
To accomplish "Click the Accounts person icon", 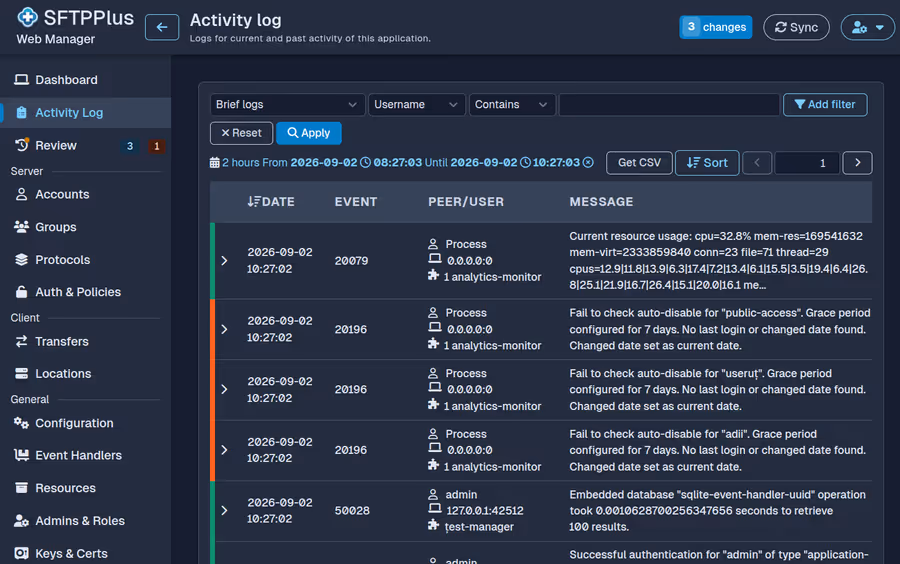I will pos(21,194).
